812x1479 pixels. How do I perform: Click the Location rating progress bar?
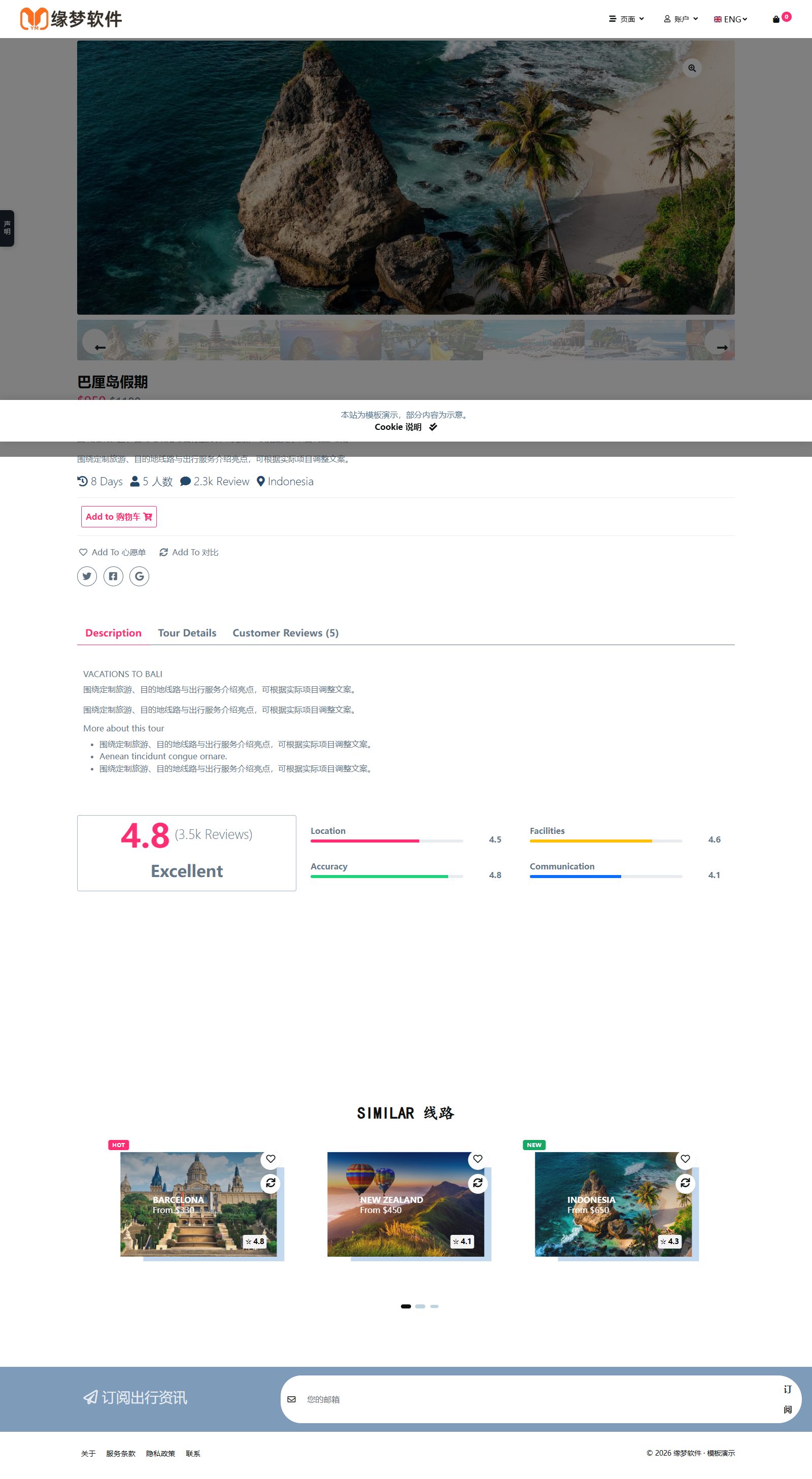point(387,841)
